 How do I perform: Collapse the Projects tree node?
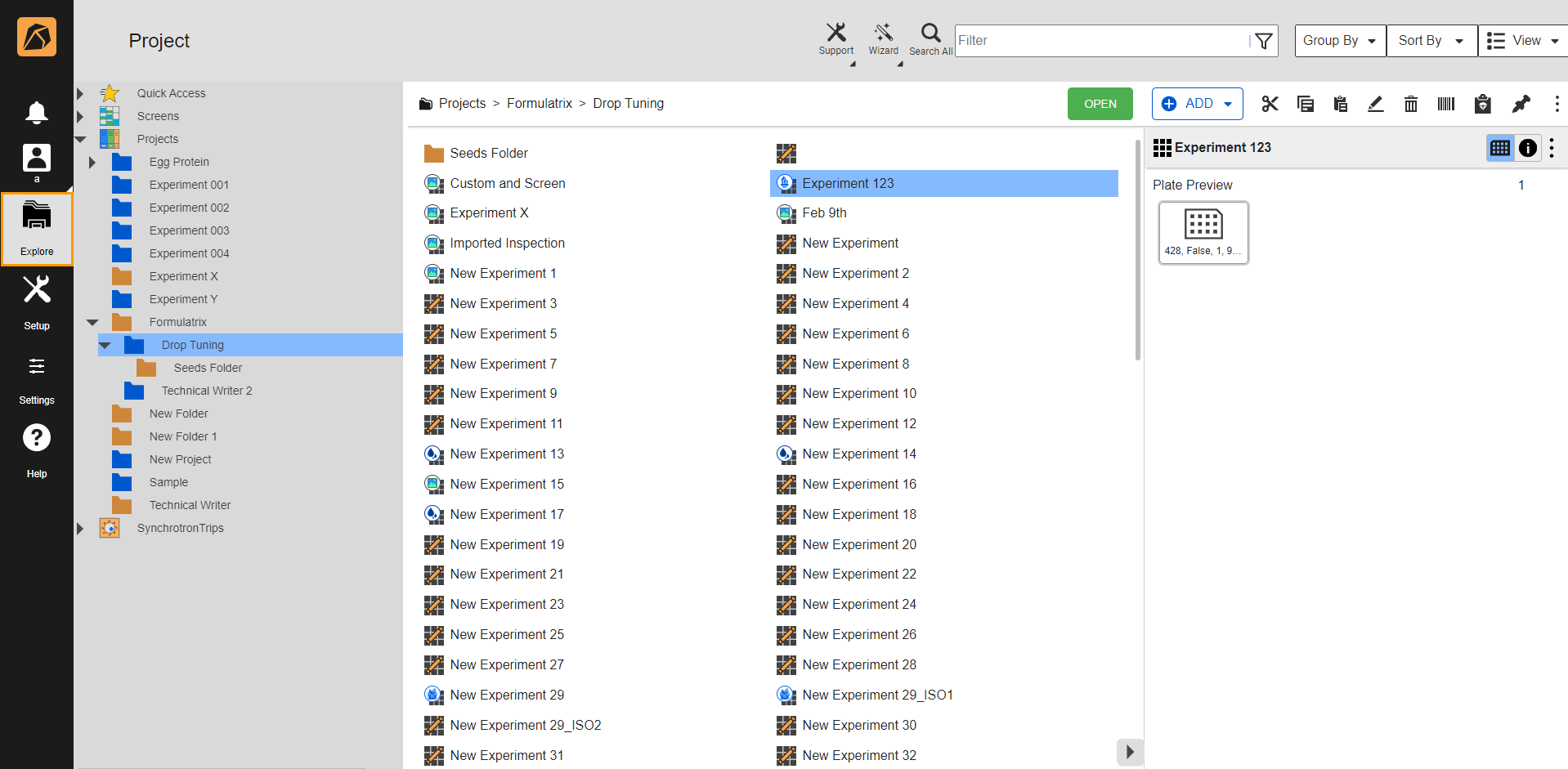coord(80,139)
